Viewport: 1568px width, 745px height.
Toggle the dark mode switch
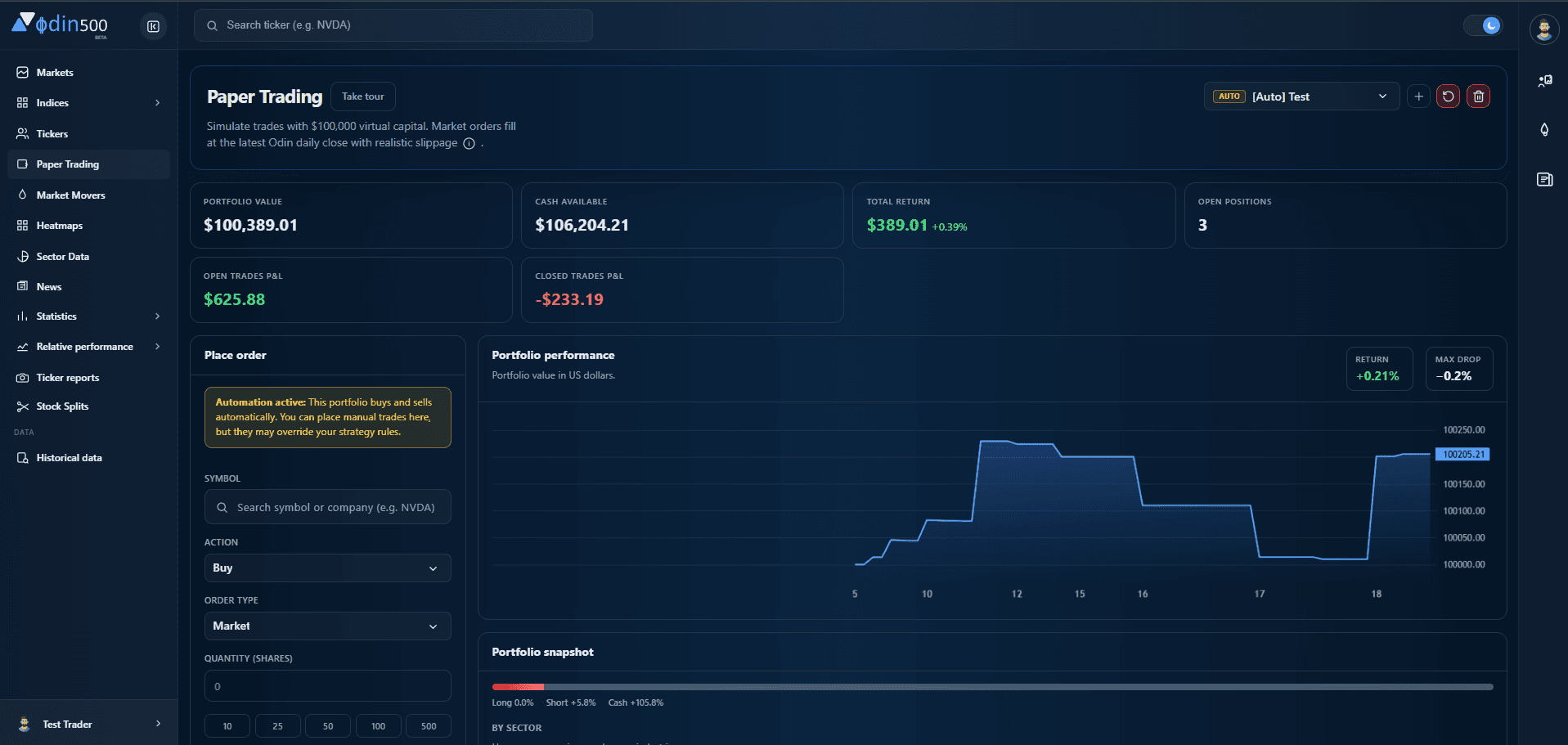[x=1483, y=25]
